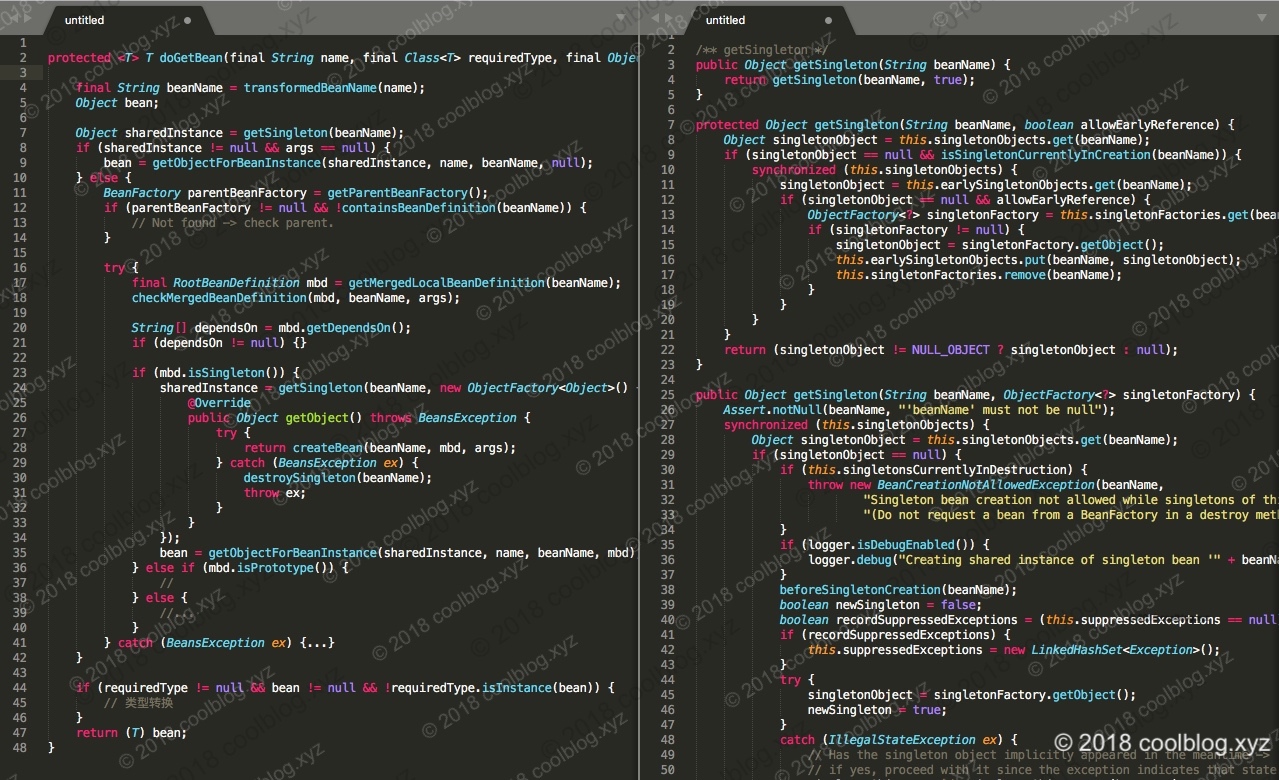Click line number 24 in left pane gutter
The image size is (1279, 780).
point(21,388)
